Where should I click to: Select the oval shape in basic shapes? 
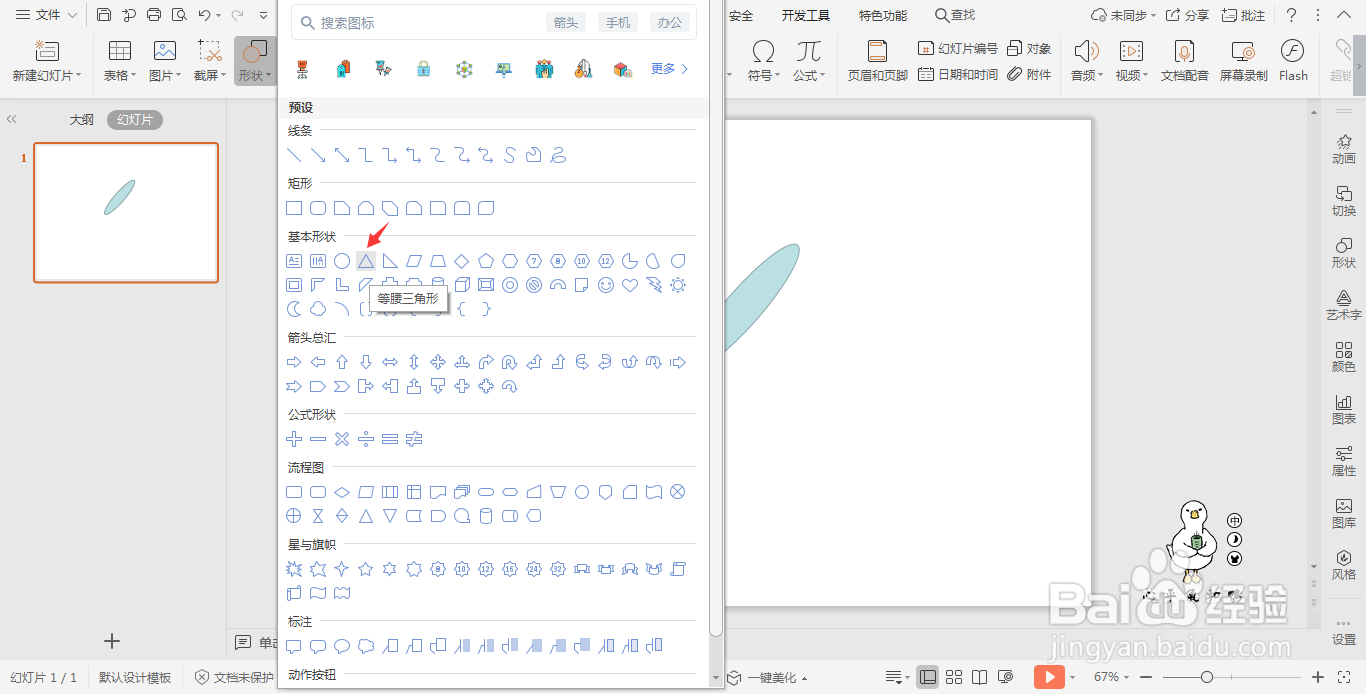pyautogui.click(x=342, y=261)
